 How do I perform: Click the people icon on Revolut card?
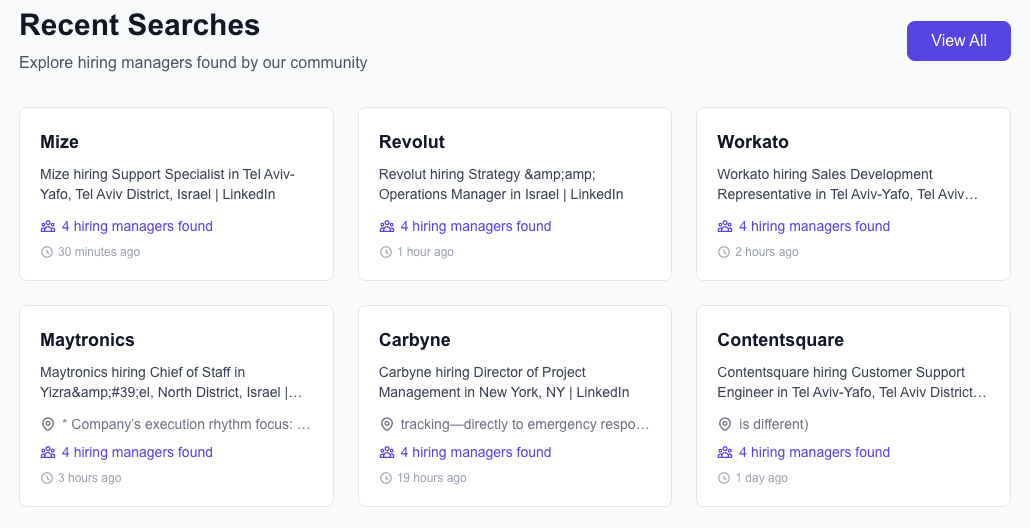click(387, 226)
